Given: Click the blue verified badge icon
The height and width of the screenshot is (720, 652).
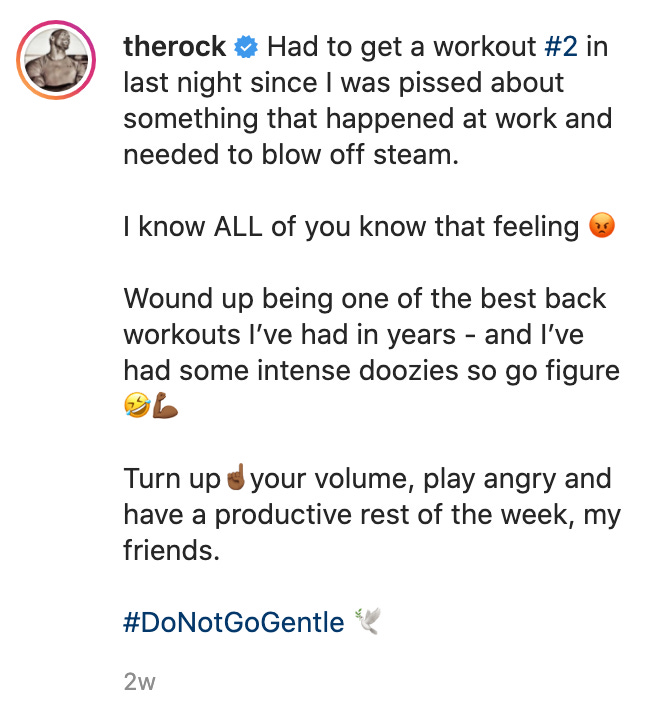Looking at the screenshot, I should 246,47.
